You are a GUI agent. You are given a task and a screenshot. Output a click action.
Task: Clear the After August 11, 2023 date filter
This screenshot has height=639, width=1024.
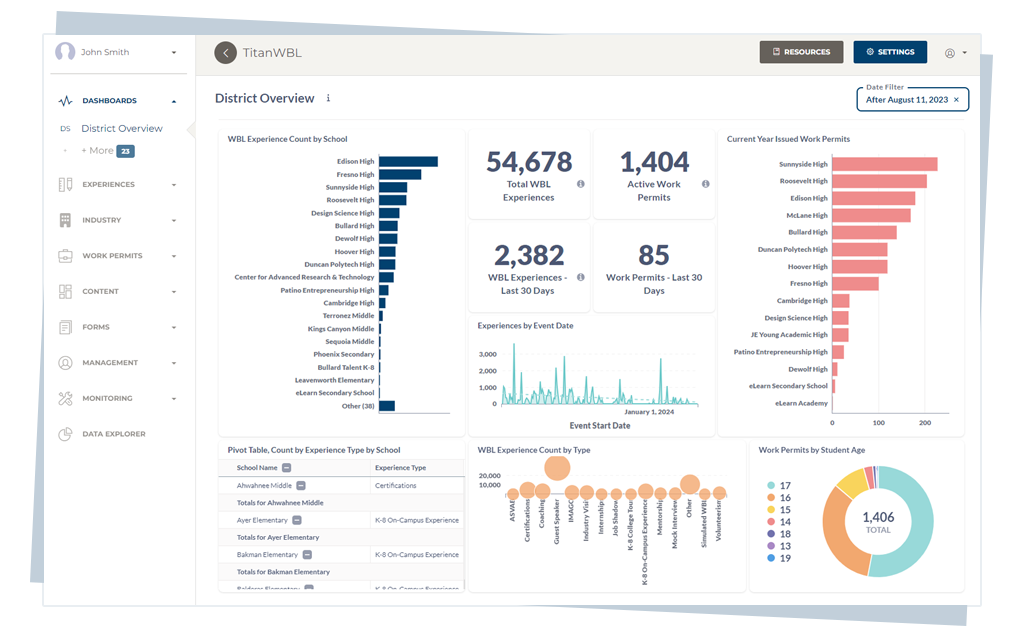(958, 100)
